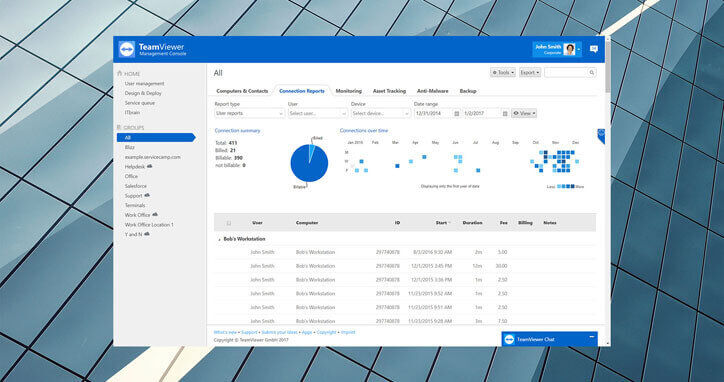Screen dimensions: 724x382
Task: Tick the select-all checkbox in table header
Action: [x=229, y=223]
